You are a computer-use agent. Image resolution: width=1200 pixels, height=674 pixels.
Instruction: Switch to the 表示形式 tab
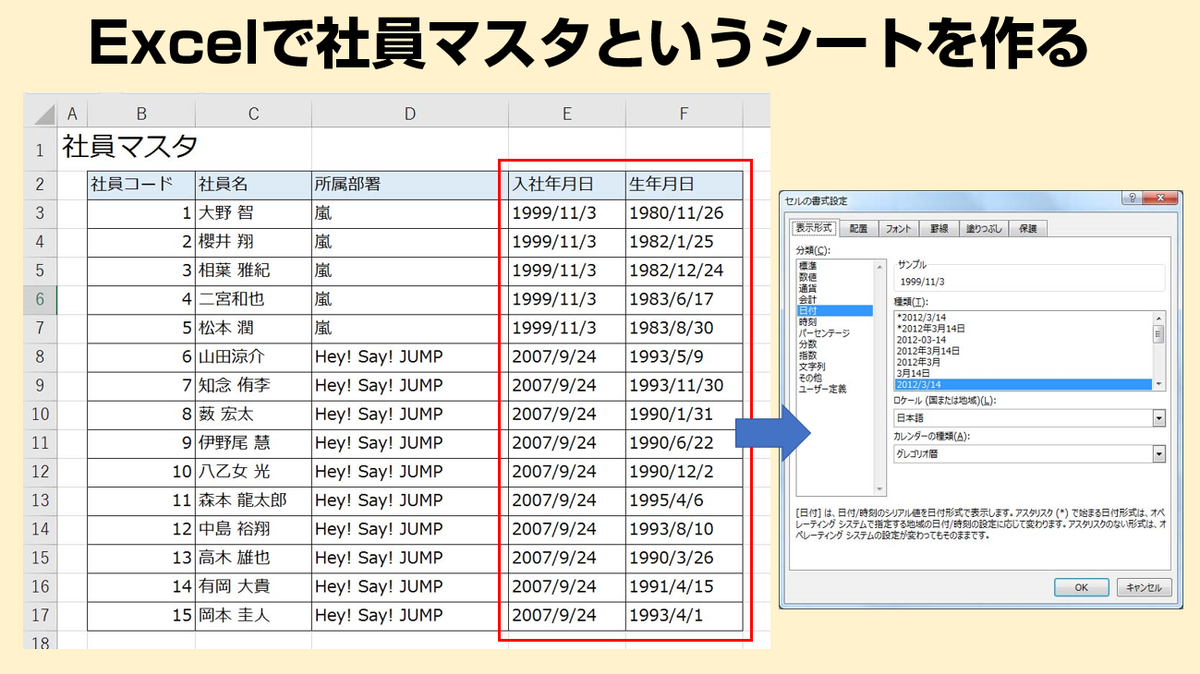813,228
